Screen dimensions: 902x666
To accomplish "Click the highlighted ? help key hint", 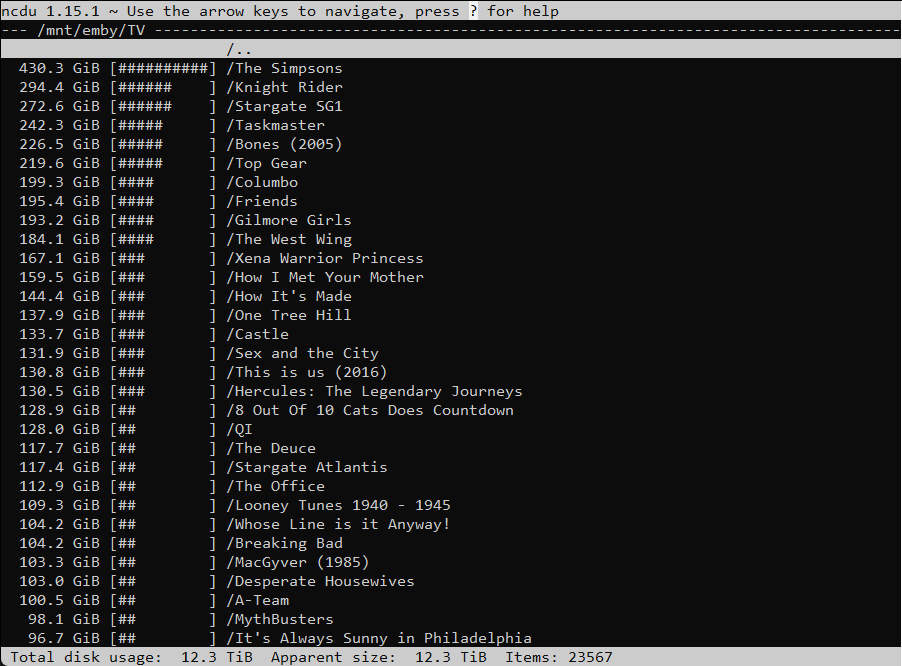I will tap(473, 11).
